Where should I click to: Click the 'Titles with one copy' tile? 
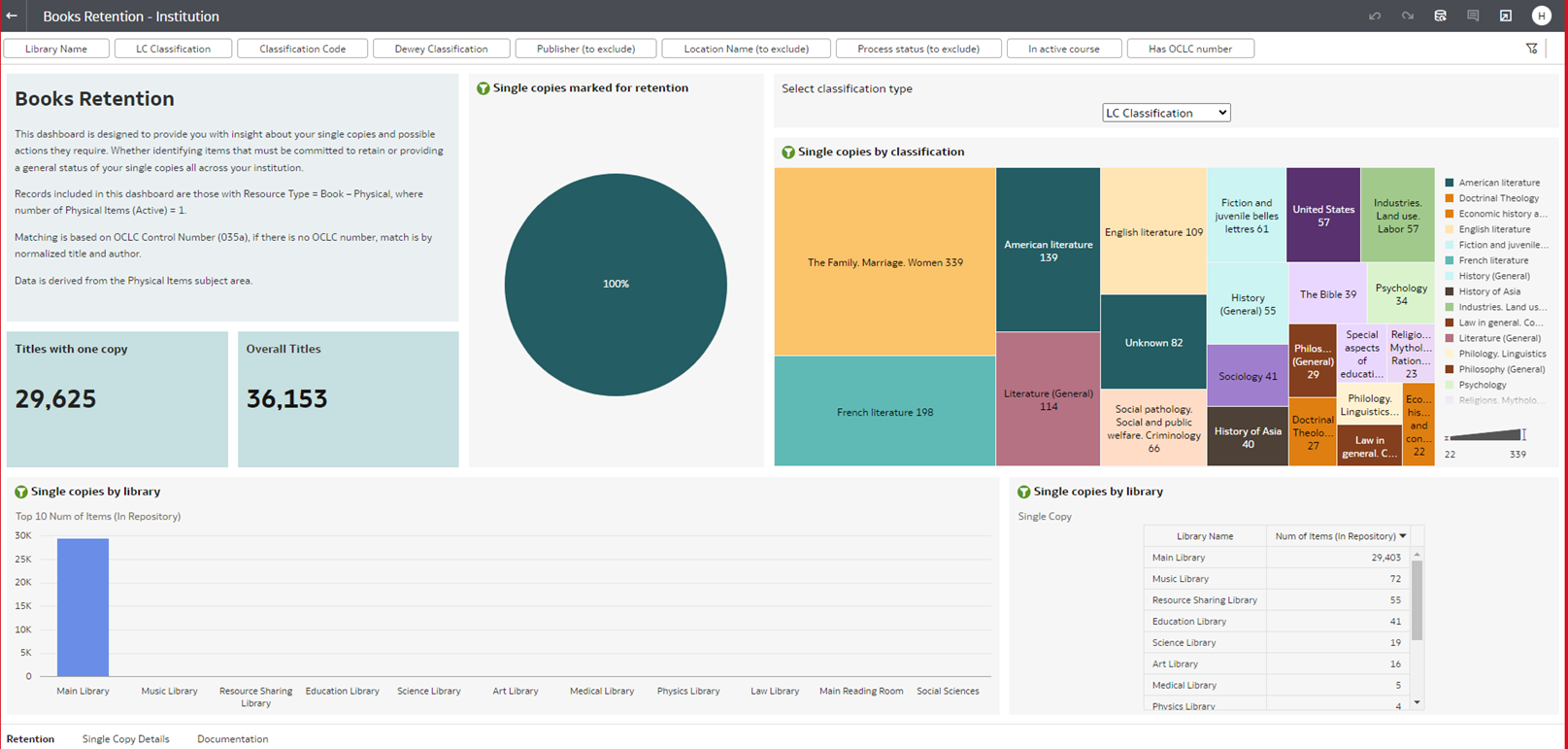click(117, 399)
